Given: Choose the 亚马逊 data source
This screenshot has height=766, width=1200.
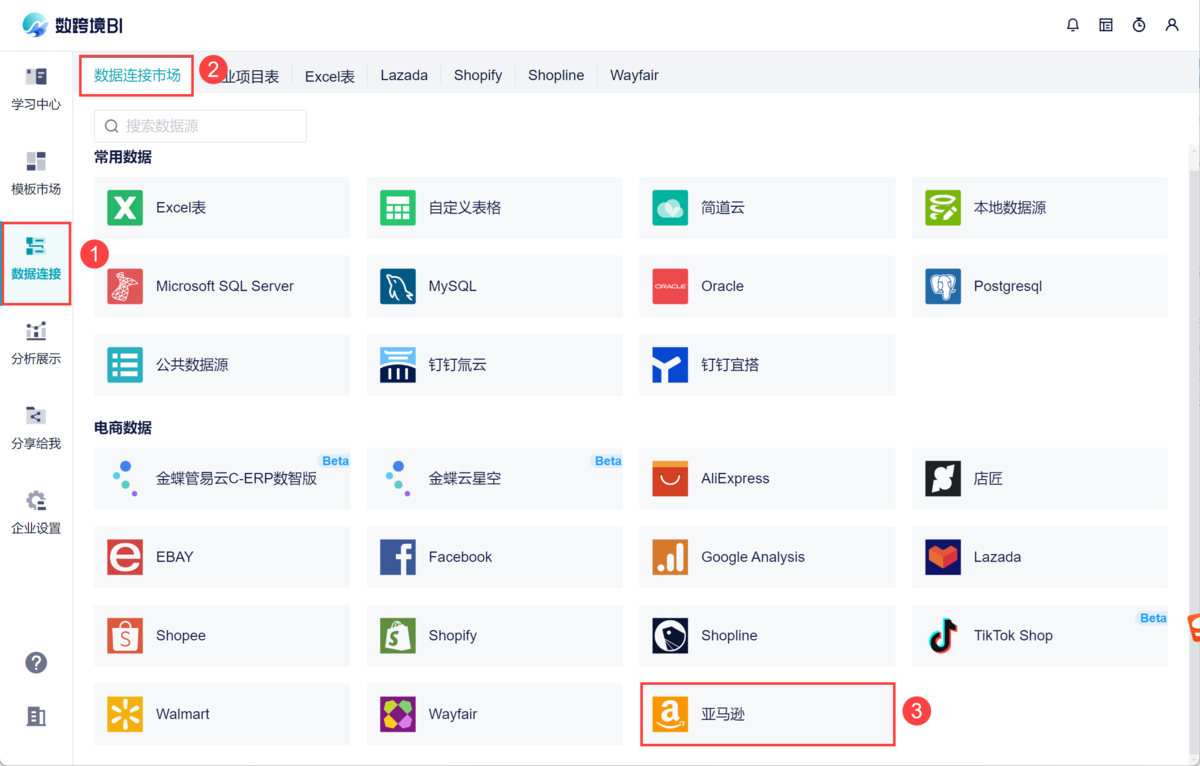Looking at the screenshot, I should tap(767, 714).
